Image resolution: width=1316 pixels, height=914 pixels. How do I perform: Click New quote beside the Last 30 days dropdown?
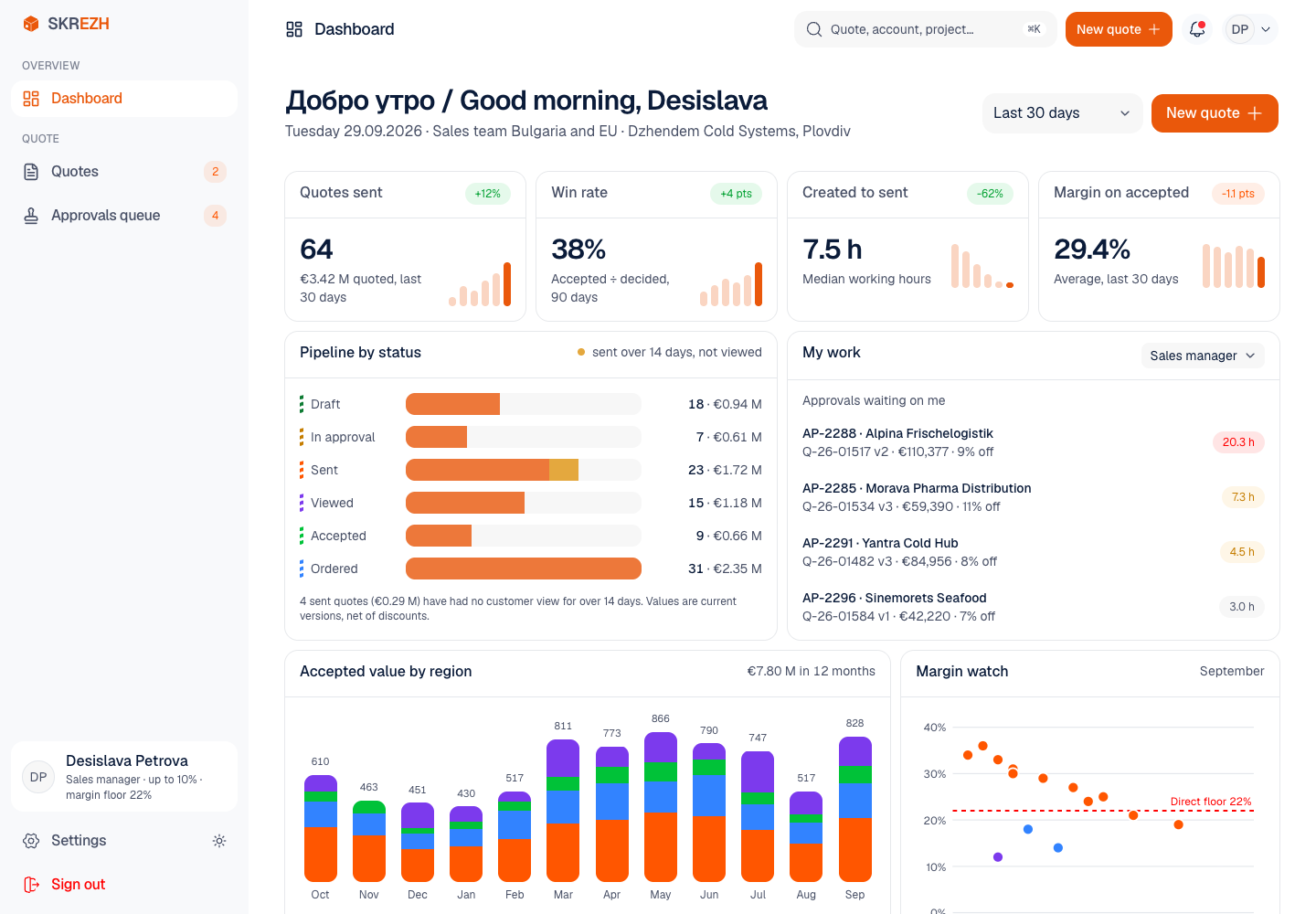click(1215, 113)
